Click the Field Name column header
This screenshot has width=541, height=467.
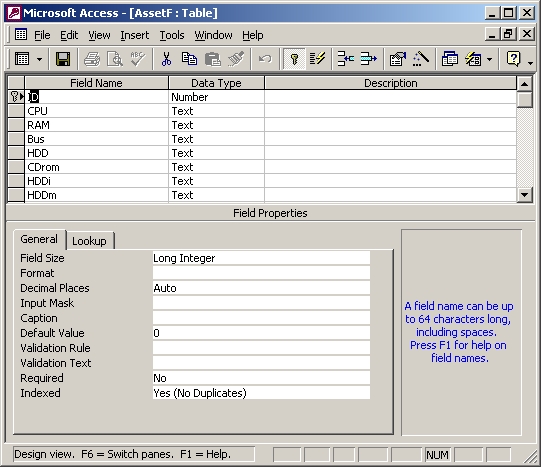(96, 83)
